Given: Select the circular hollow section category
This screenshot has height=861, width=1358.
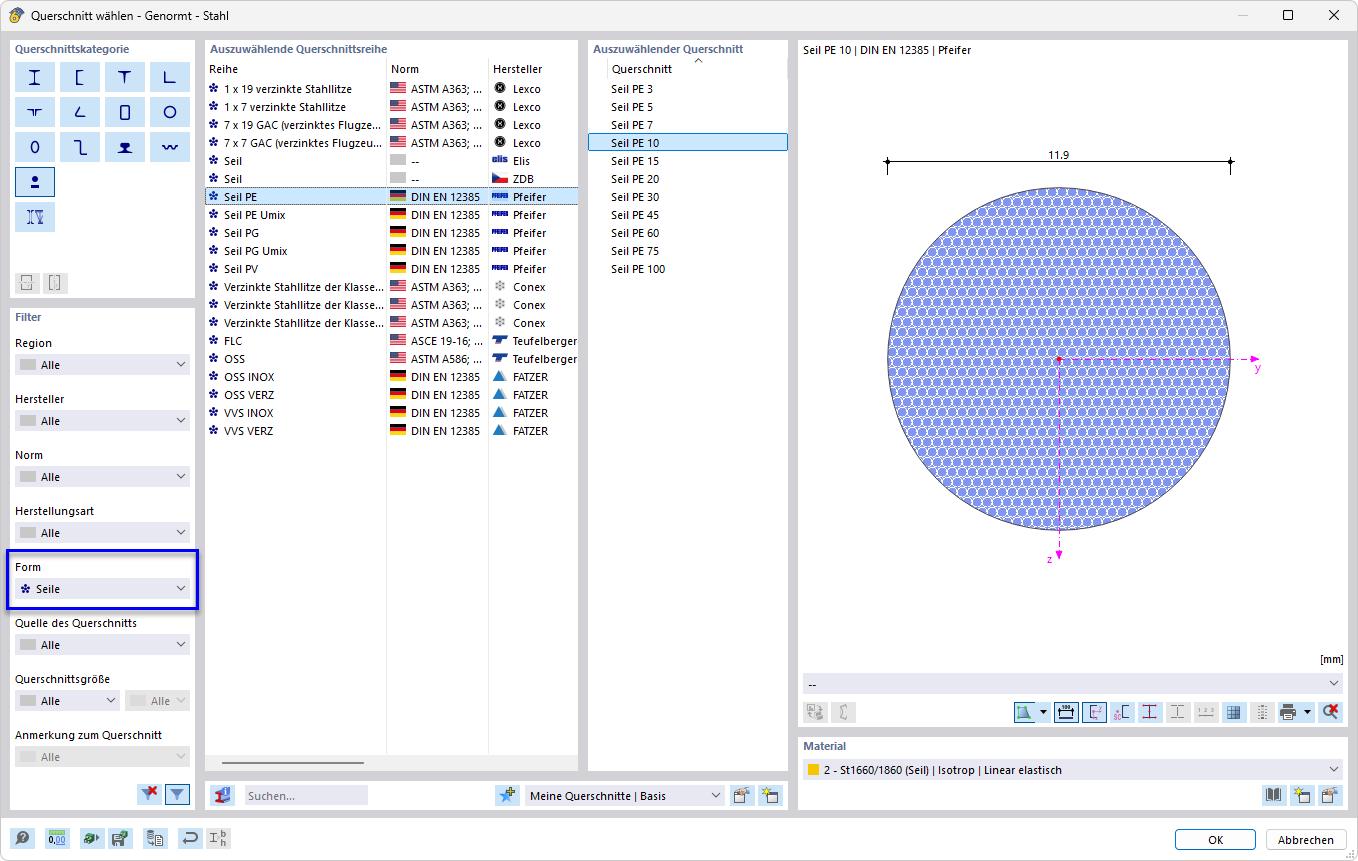Looking at the screenshot, I should point(170,112).
